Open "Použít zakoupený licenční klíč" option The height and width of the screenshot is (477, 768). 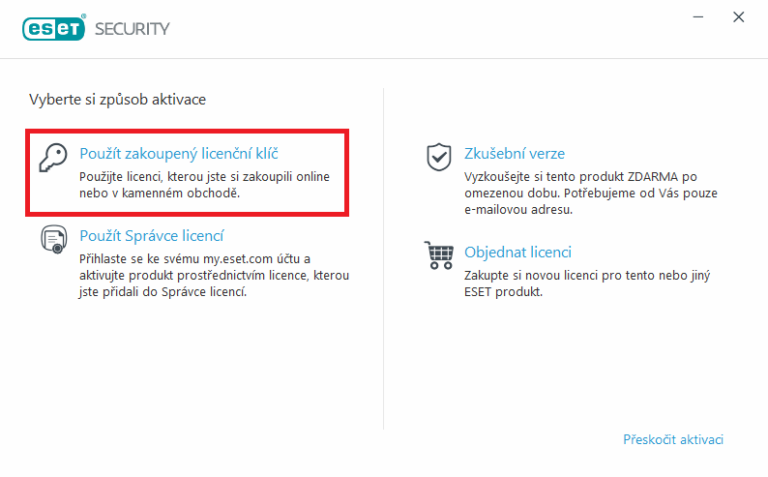[179, 154]
